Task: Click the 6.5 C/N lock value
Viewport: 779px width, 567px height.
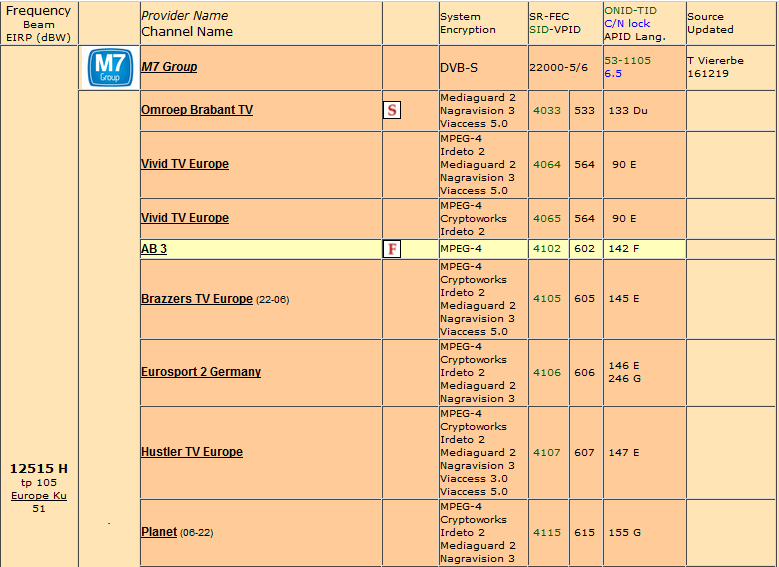Action: pyautogui.click(x=613, y=74)
